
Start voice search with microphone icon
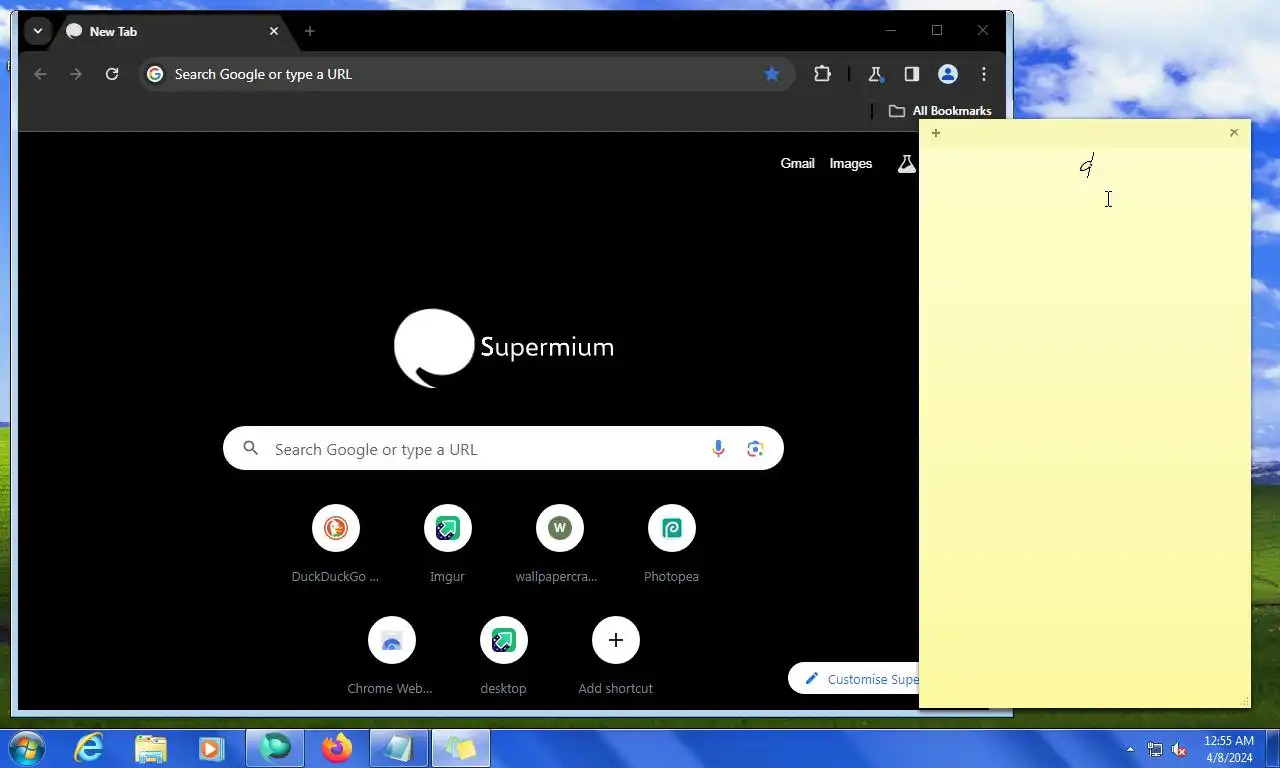(718, 449)
